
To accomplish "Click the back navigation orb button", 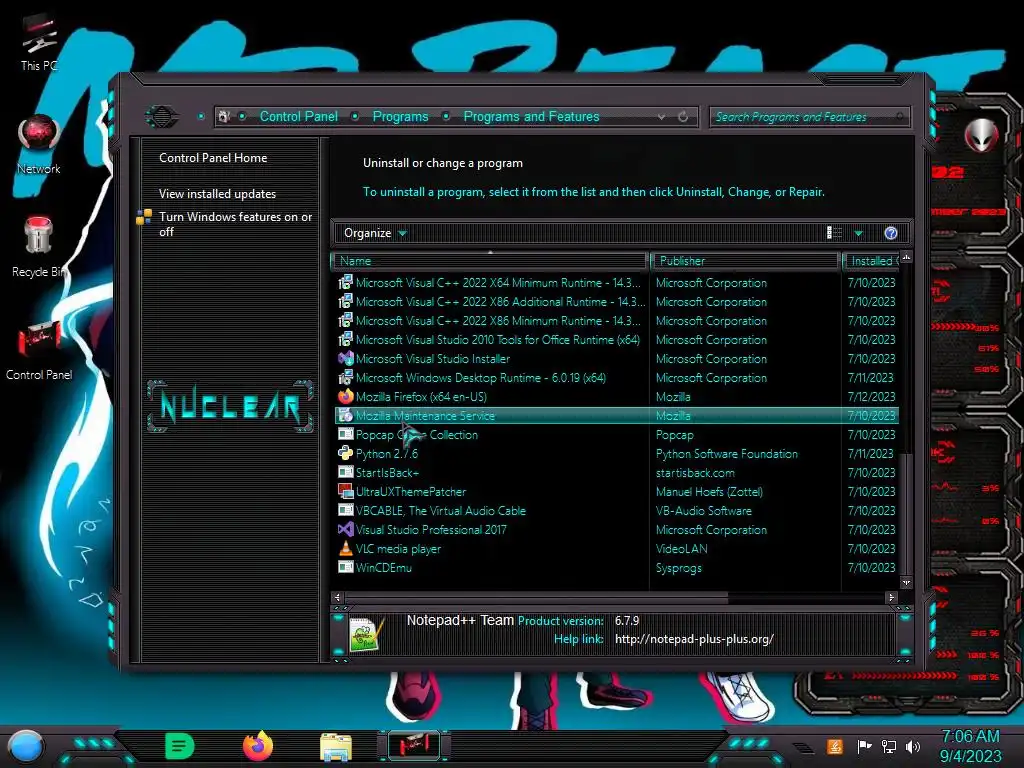I will click(x=162, y=117).
